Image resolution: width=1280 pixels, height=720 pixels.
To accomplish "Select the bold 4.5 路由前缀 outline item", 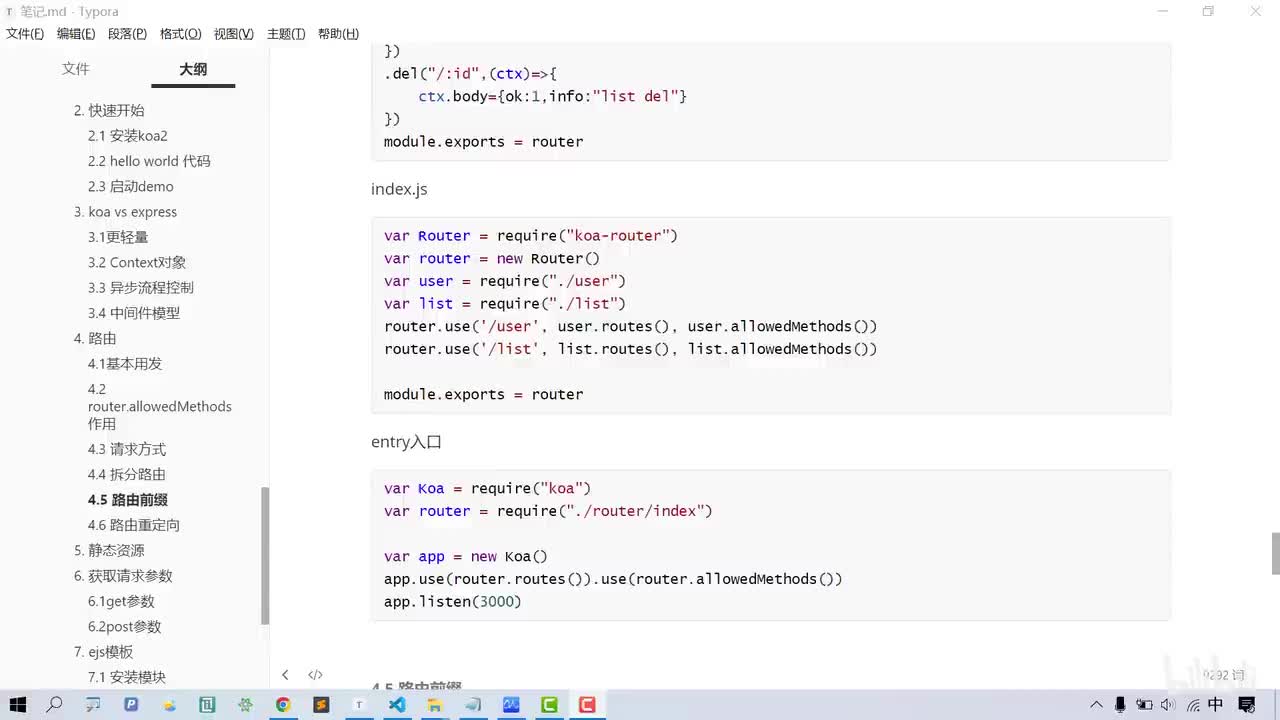I will pos(128,500).
